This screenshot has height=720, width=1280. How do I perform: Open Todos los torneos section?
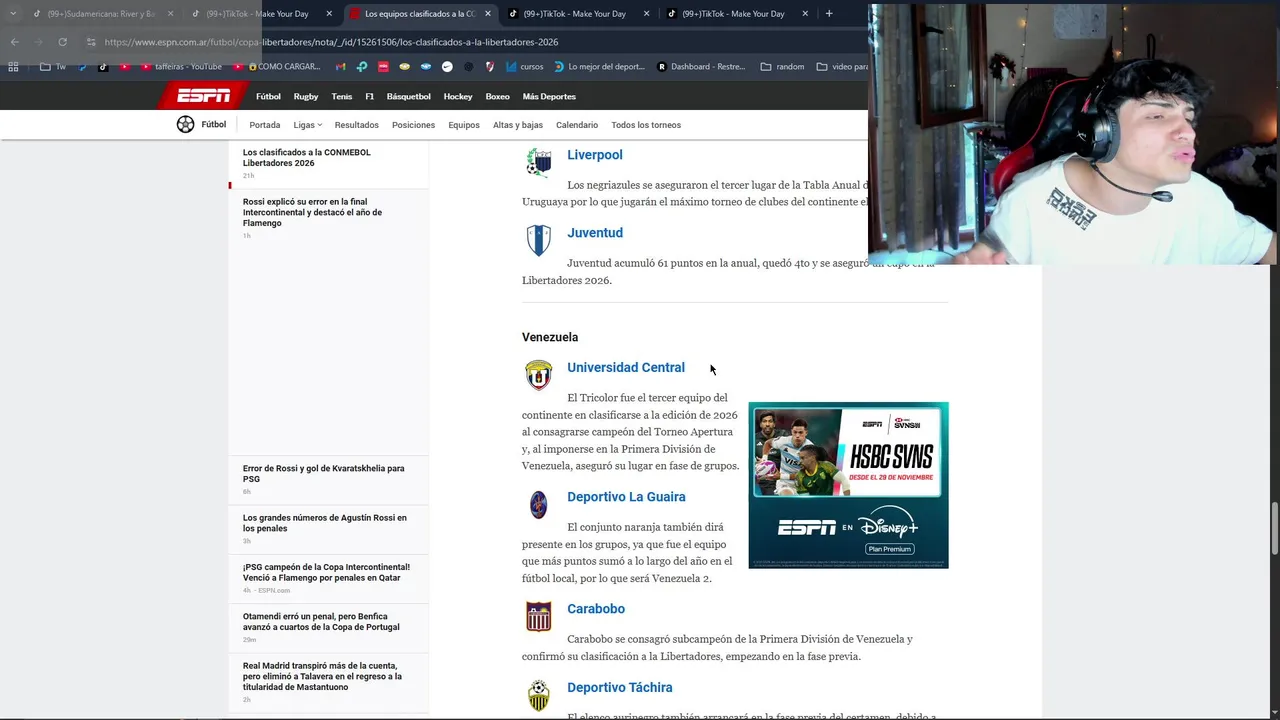(x=646, y=125)
